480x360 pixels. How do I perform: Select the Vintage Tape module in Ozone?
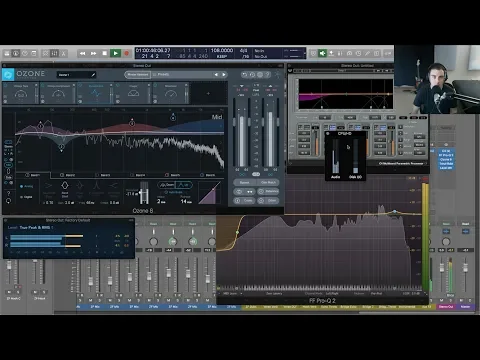pyautogui.click(x=21, y=94)
